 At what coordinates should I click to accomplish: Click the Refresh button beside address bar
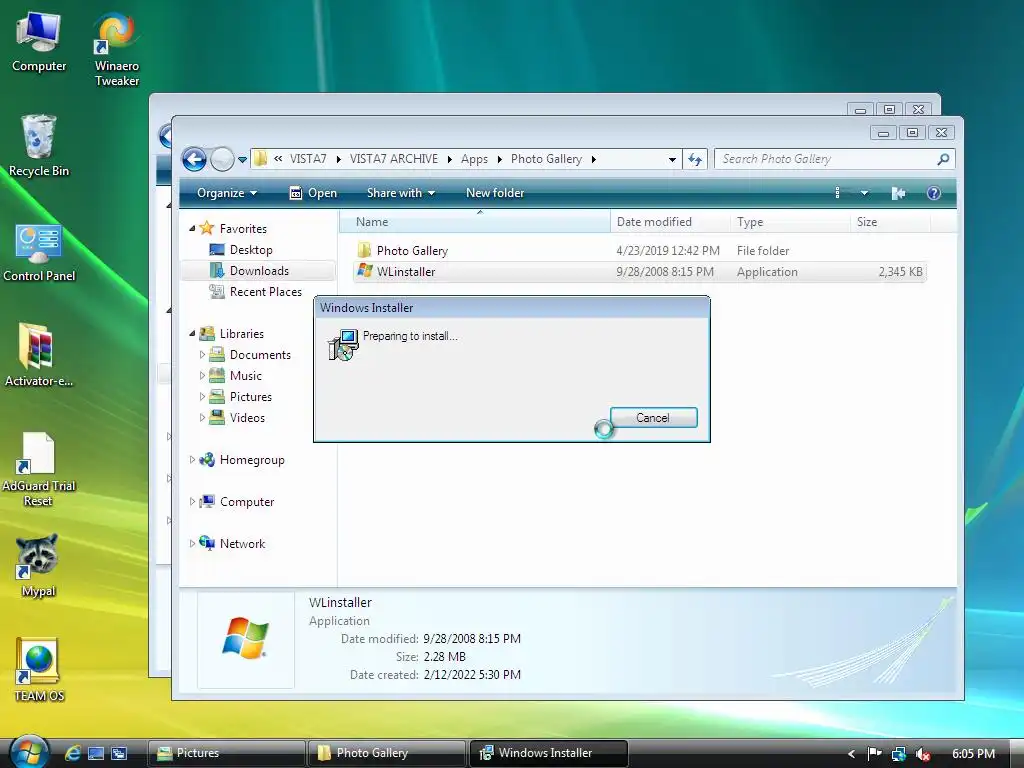pos(695,159)
